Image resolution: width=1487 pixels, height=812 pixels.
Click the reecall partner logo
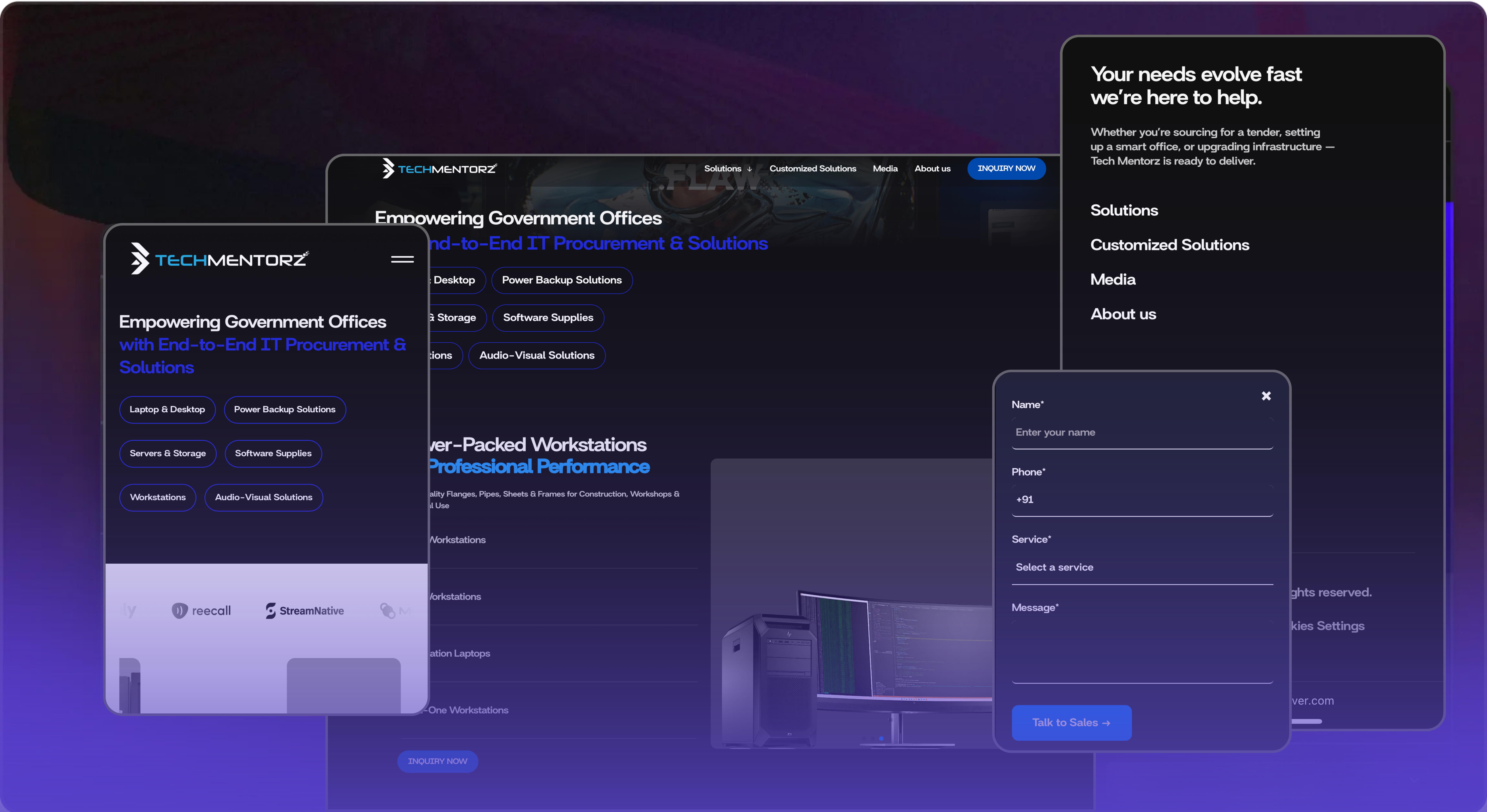click(201, 610)
